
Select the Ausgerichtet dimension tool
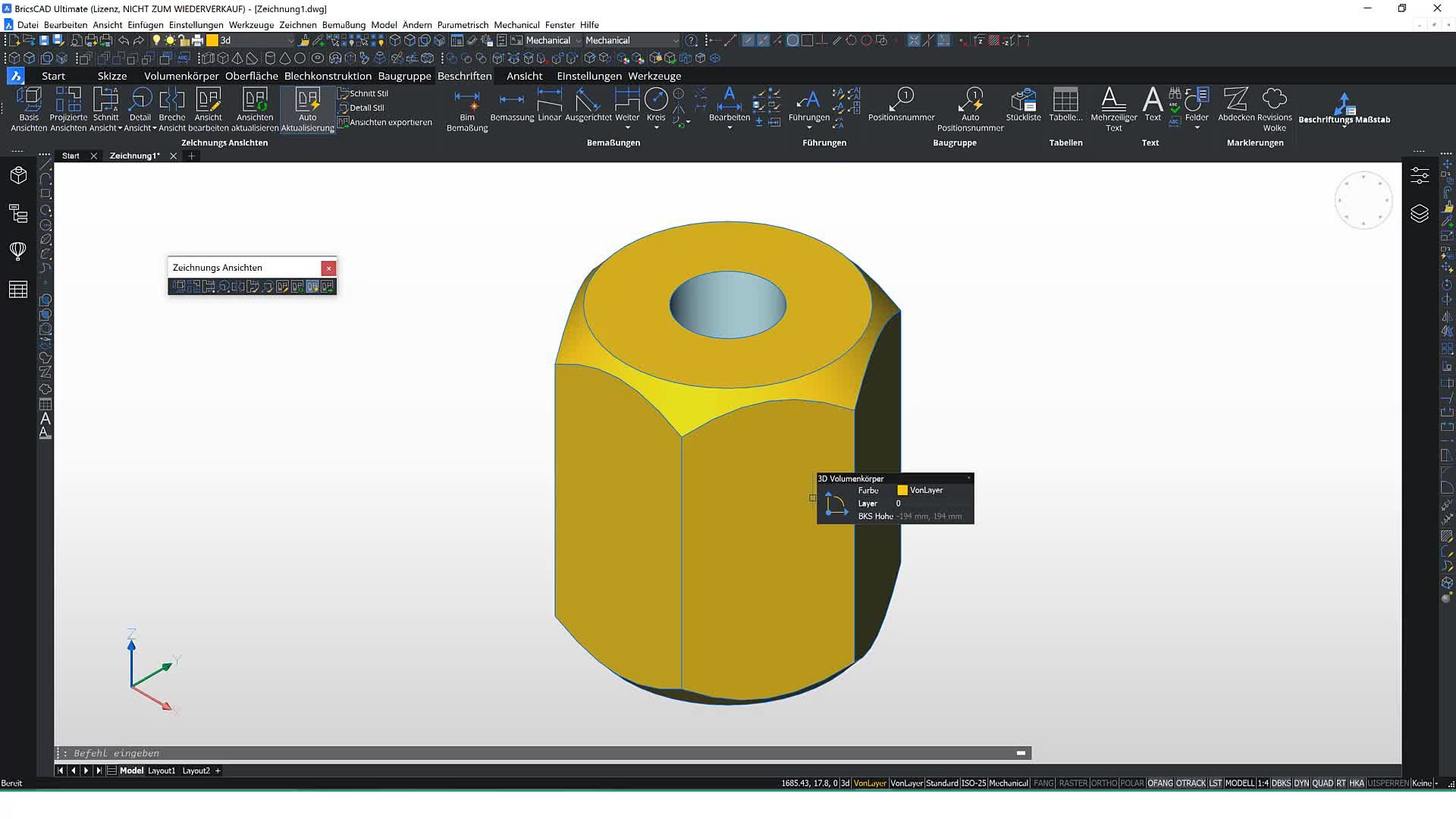click(588, 105)
